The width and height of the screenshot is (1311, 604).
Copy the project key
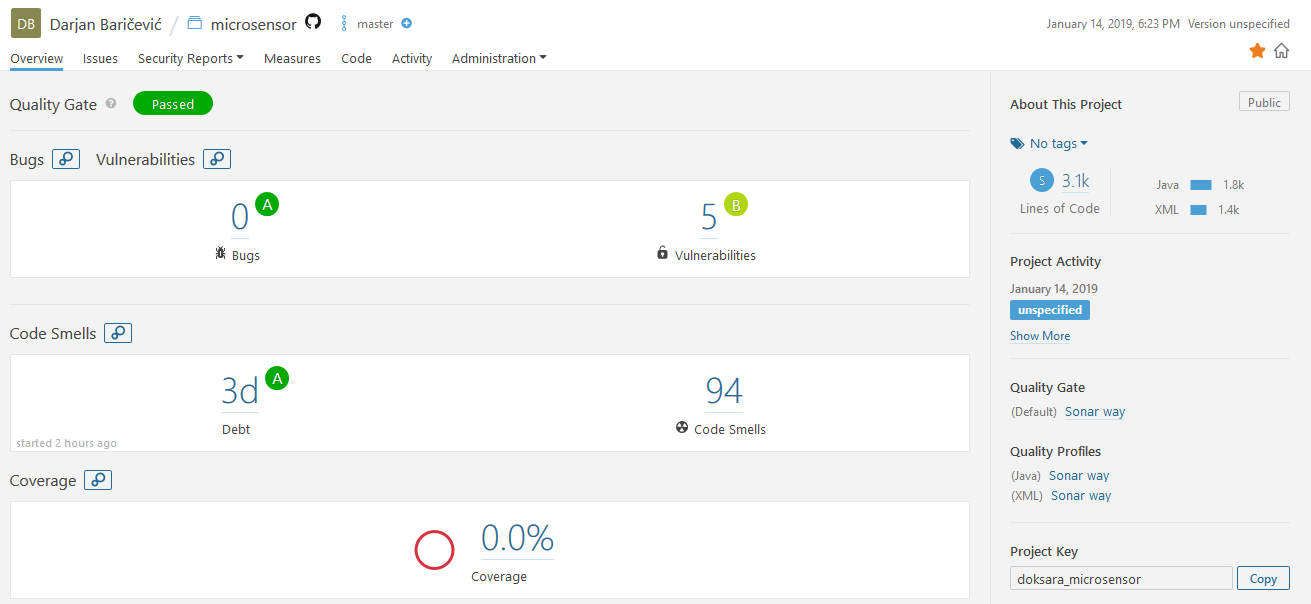[x=1263, y=578]
